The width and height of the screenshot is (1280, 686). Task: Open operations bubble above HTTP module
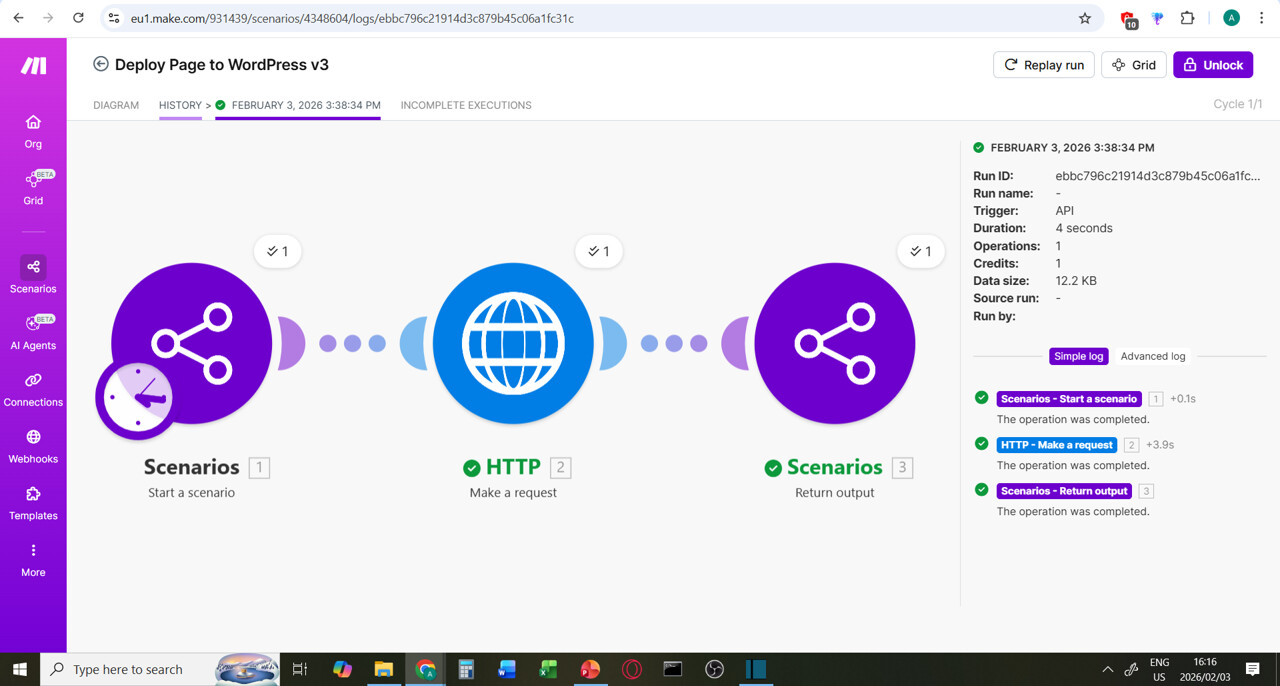(x=599, y=251)
